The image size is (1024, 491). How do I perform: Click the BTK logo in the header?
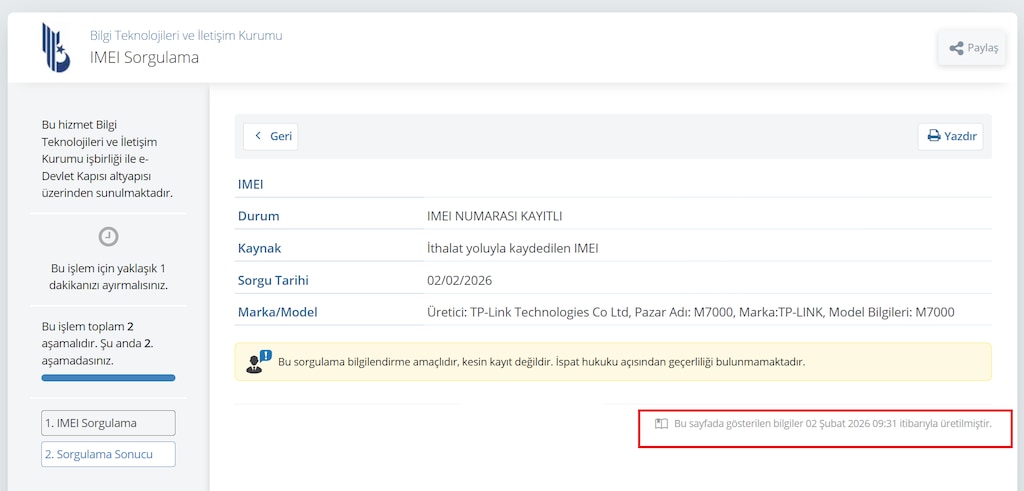pos(56,47)
